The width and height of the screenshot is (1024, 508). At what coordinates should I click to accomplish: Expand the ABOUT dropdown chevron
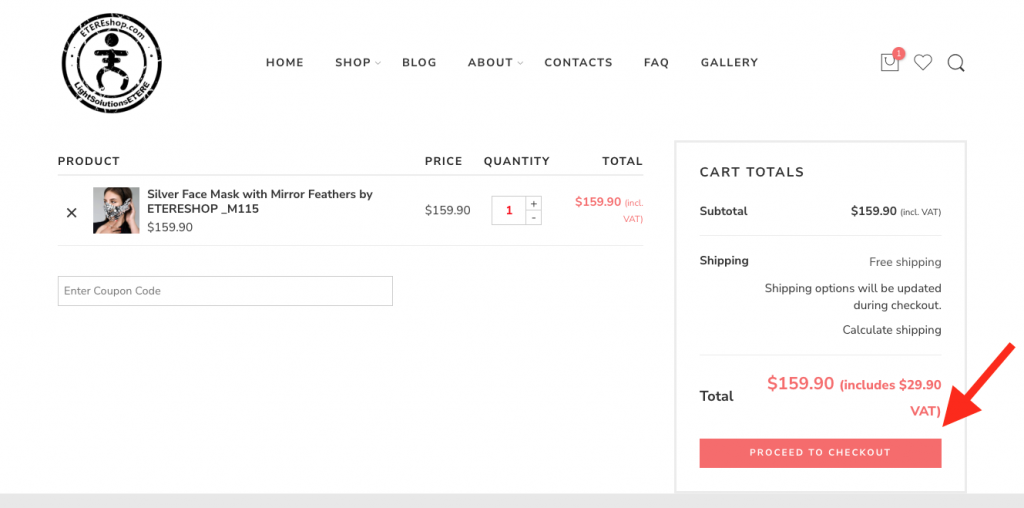(x=520, y=63)
